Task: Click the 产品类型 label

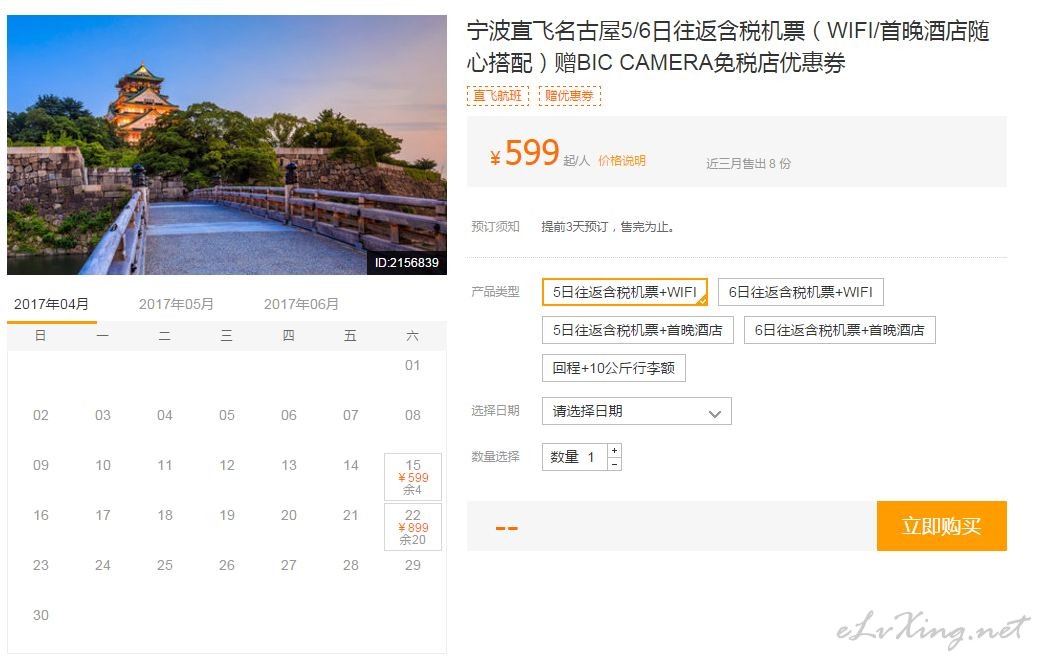Action: [x=495, y=291]
